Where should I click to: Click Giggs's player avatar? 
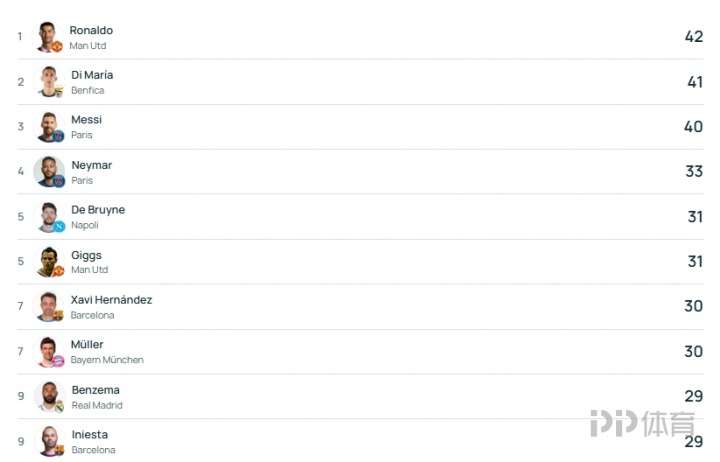point(49,262)
